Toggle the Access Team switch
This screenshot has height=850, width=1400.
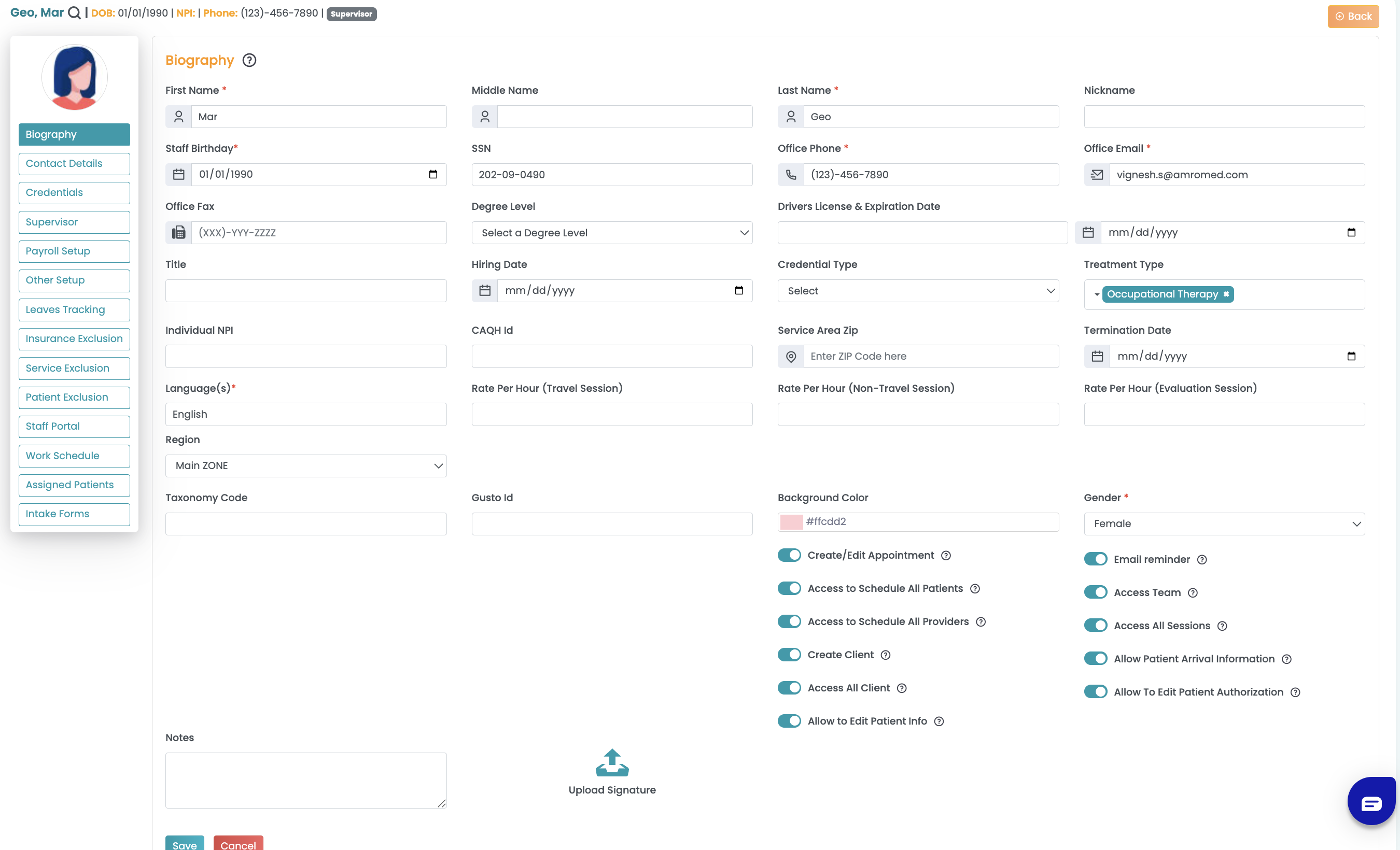[1096, 593]
